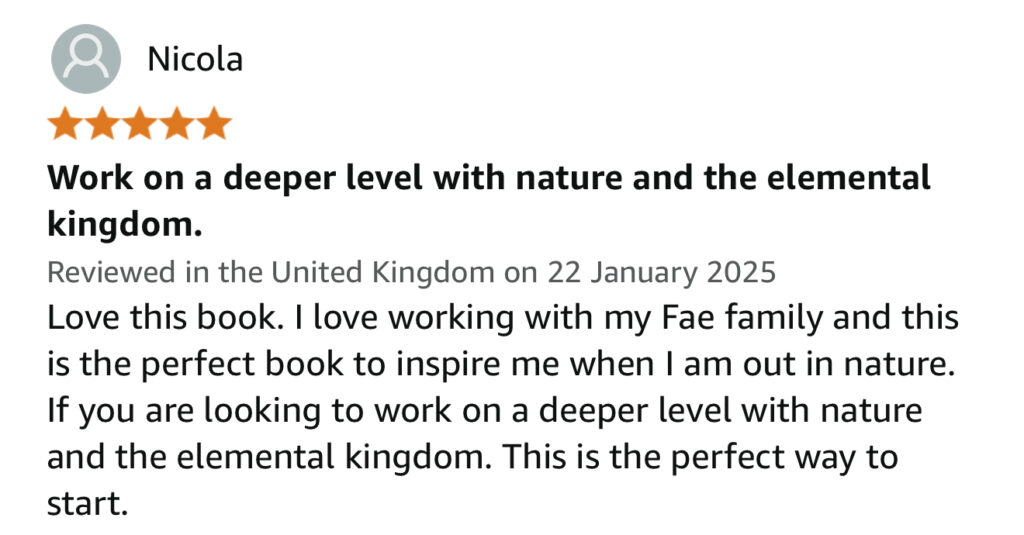The width and height of the screenshot is (1024, 535).
Task: Open the reviewer name Nicola
Action: [195, 59]
